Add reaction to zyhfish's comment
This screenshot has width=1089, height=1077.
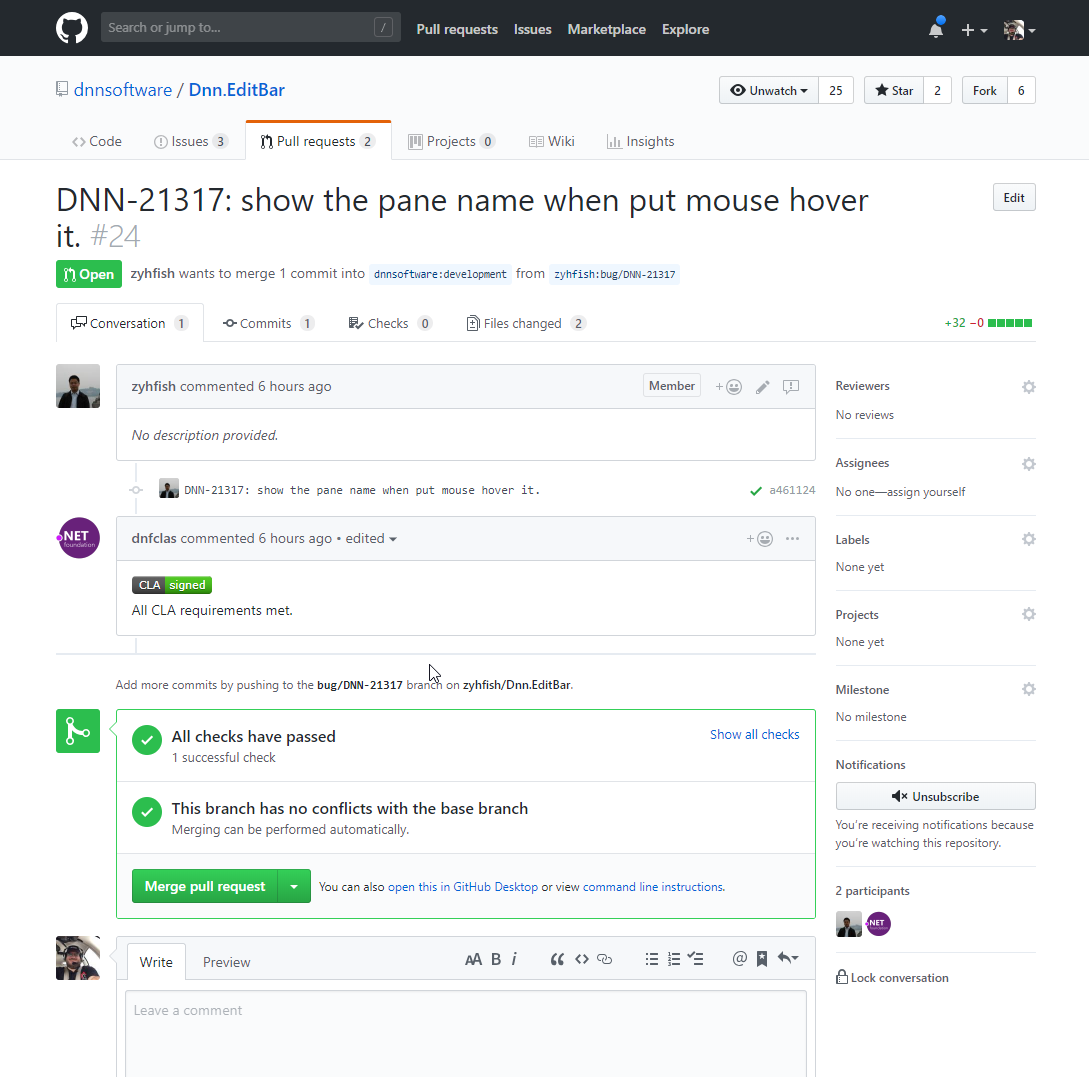pos(729,387)
